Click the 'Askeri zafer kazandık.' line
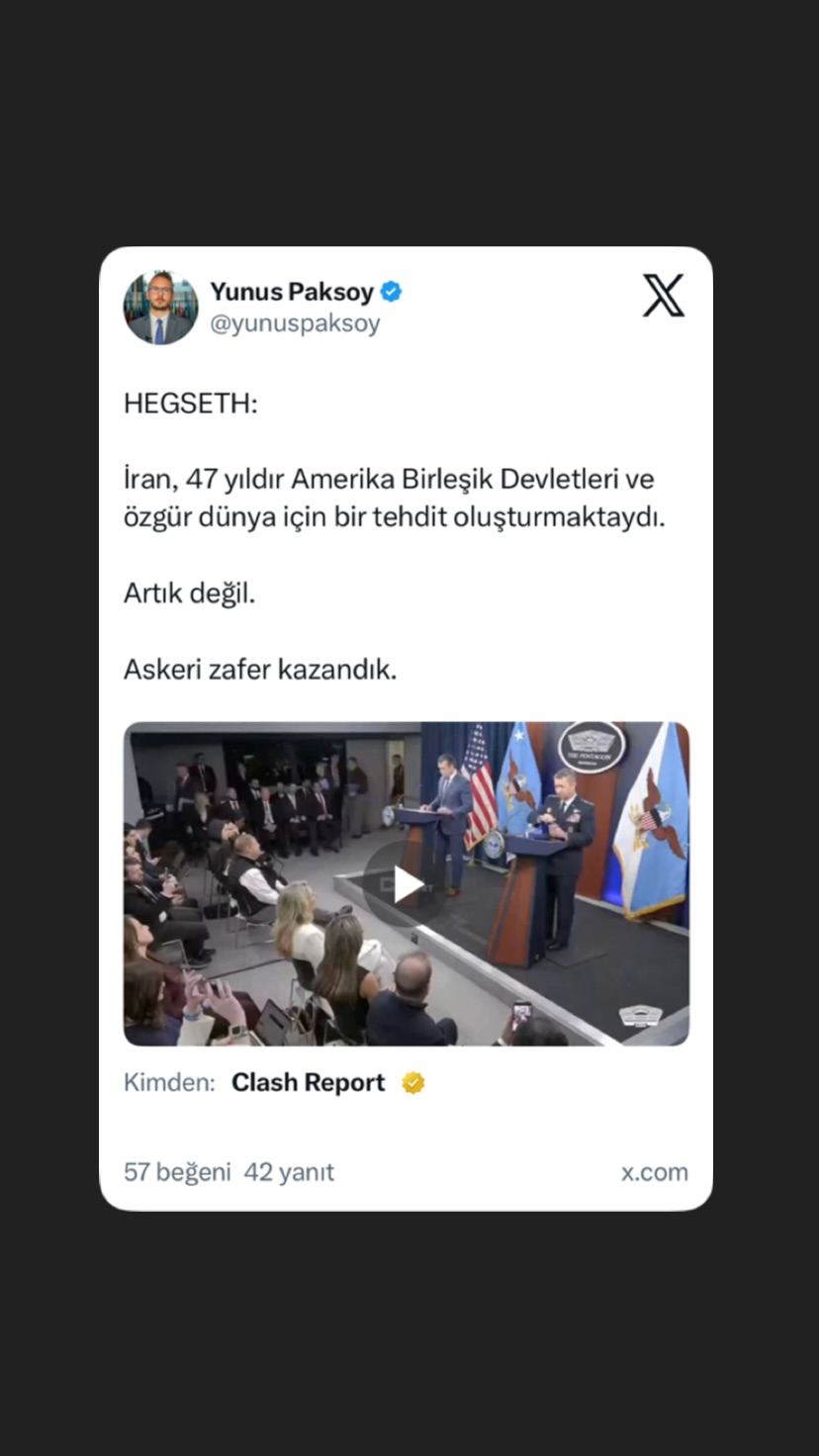The height and width of the screenshot is (1456, 819). (260, 670)
